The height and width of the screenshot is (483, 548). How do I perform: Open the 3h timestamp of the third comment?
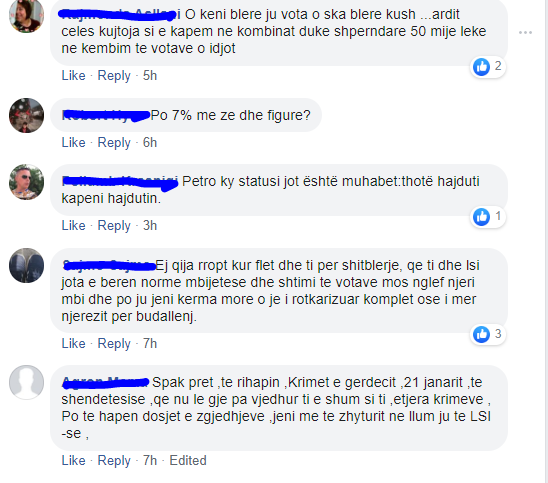[x=150, y=225]
